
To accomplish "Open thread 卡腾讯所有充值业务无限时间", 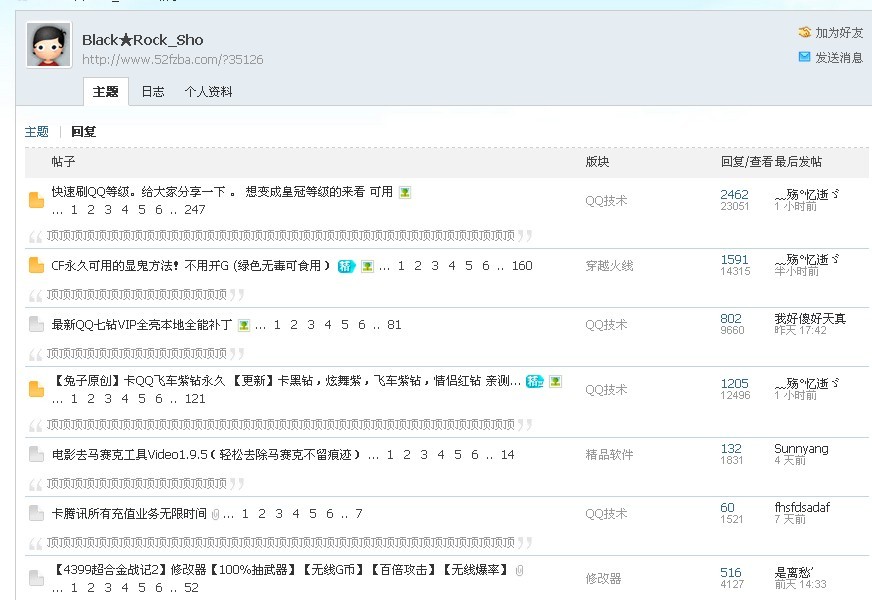I will pyautogui.click(x=129, y=514).
